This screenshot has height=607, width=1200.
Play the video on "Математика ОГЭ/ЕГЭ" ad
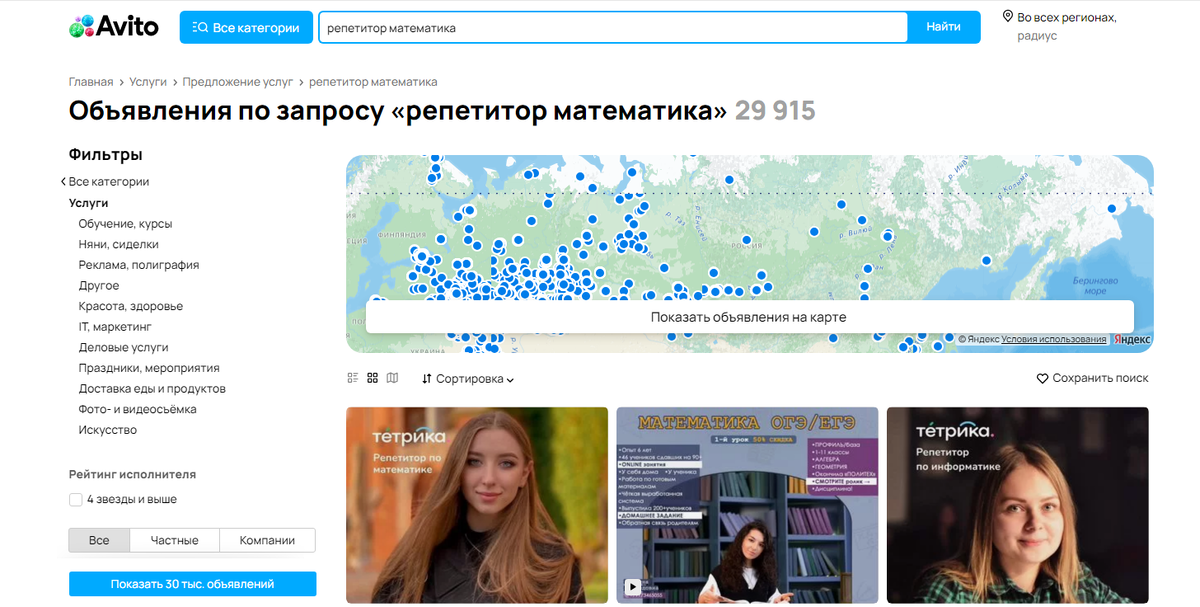[632, 587]
